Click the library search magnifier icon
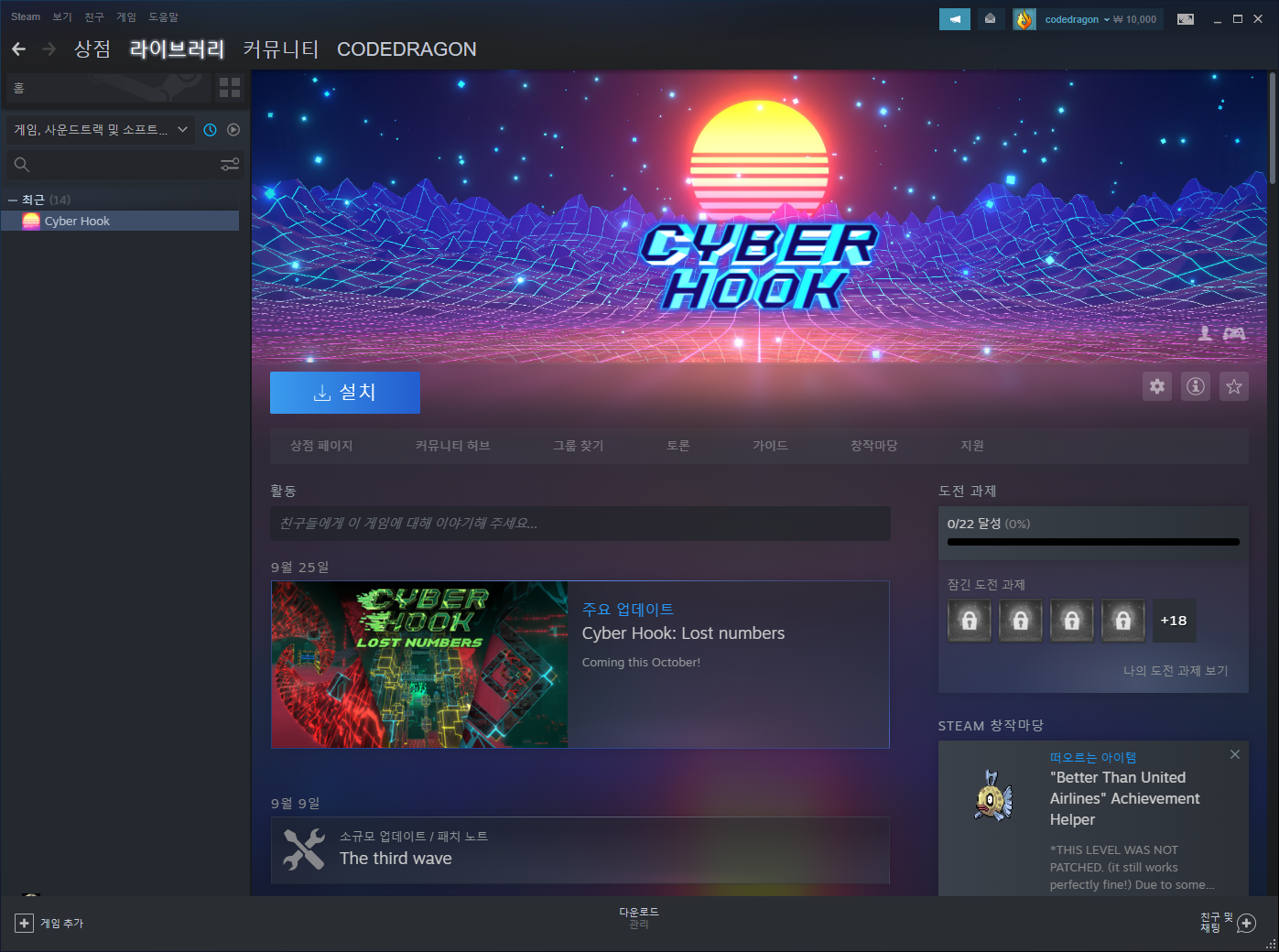1279x952 pixels. click(x=22, y=165)
